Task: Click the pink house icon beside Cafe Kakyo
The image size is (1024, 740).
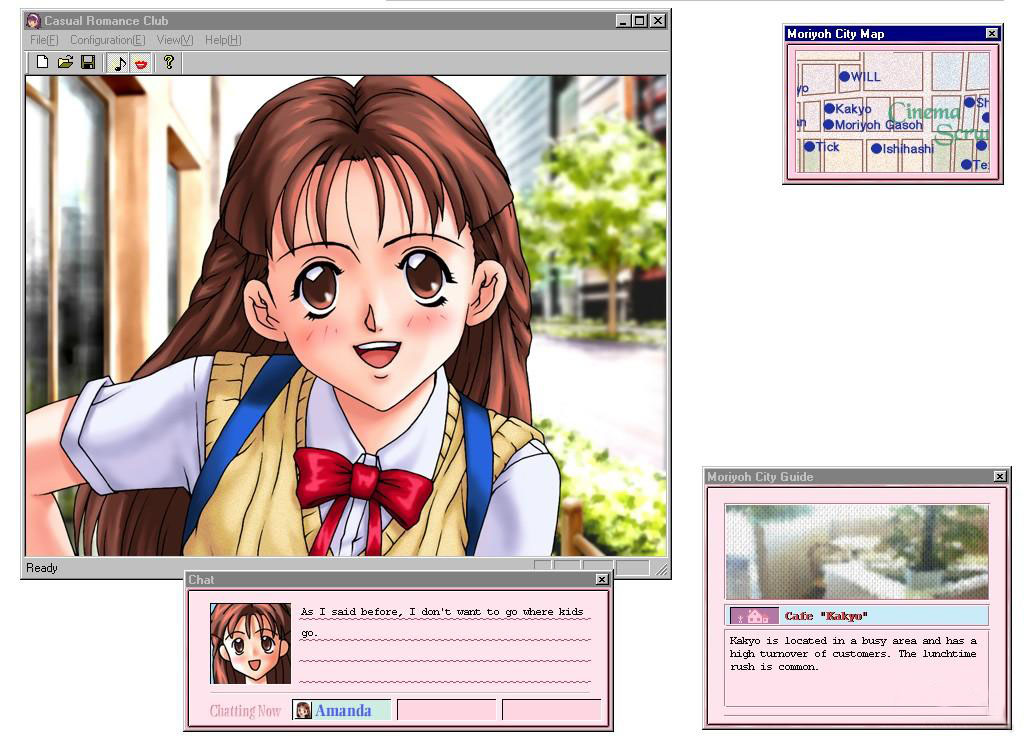Action: [x=754, y=616]
